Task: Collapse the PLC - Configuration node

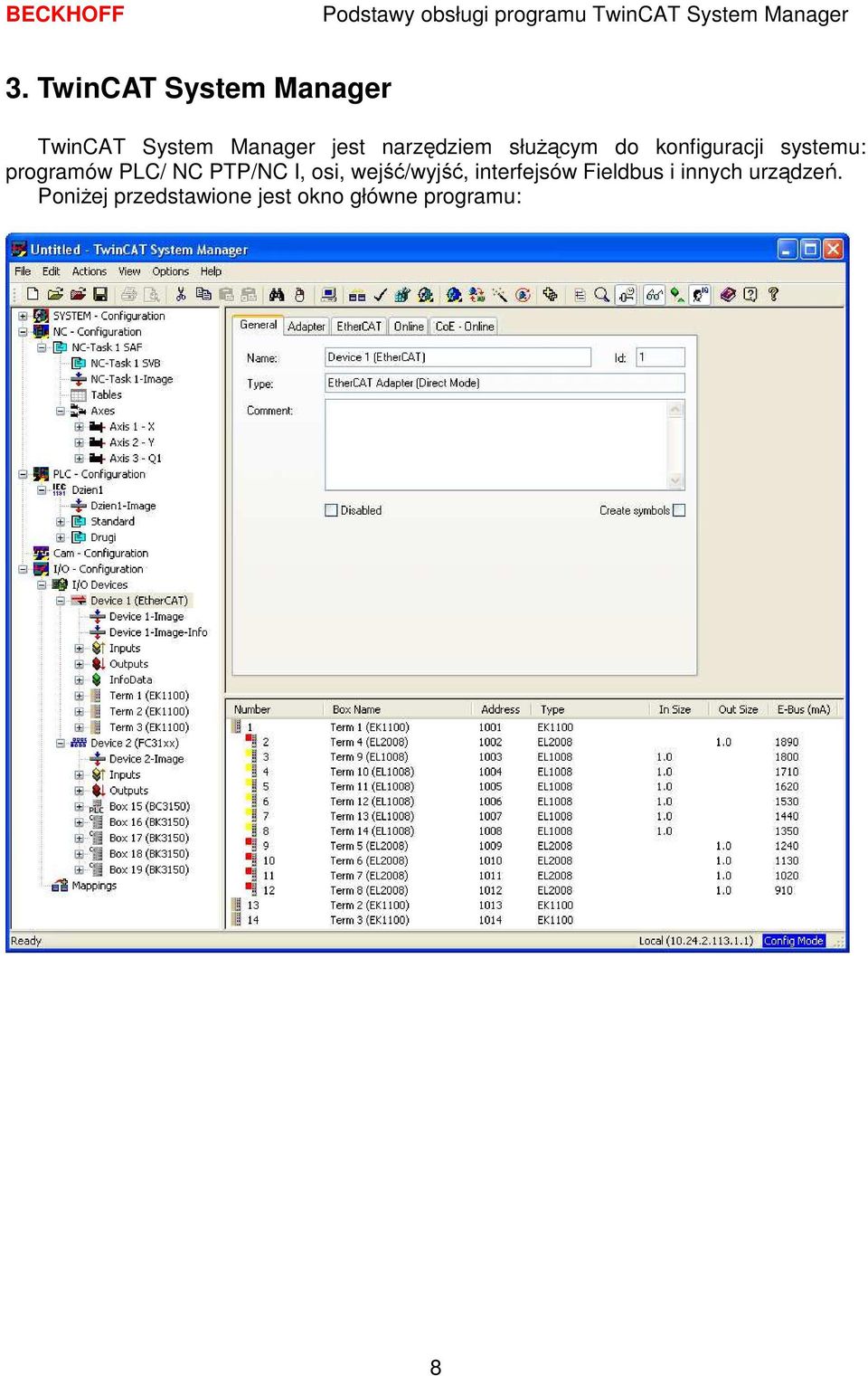Action: tap(23, 474)
